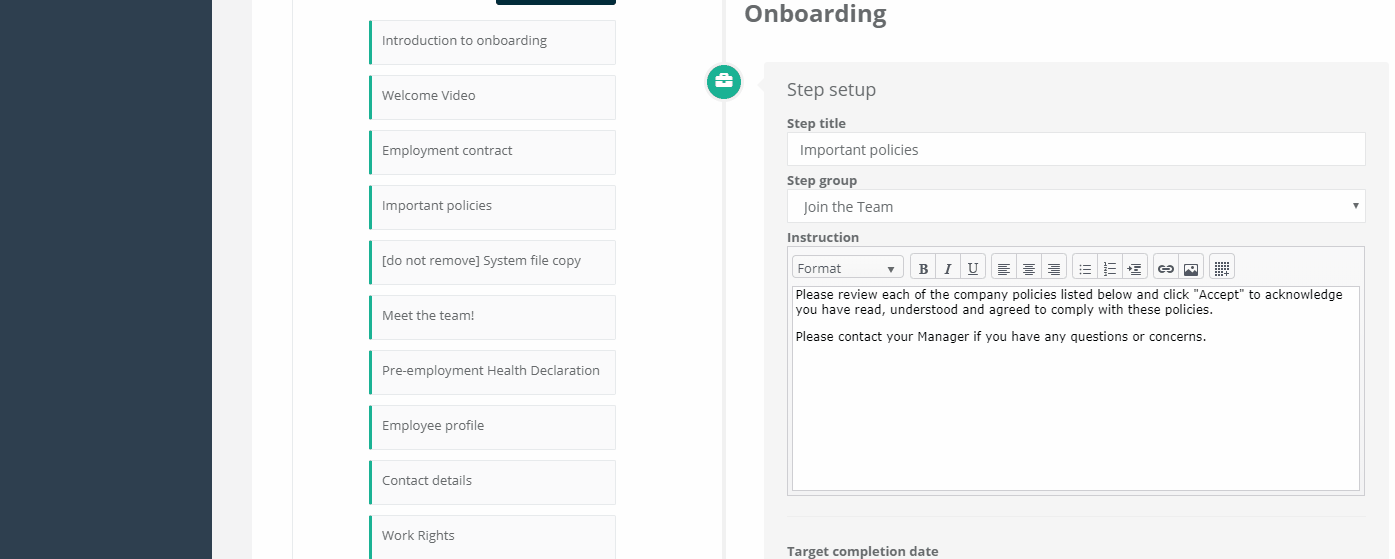Click the Step title input field
Viewport: 1395px width, 559px height.
coord(1076,150)
